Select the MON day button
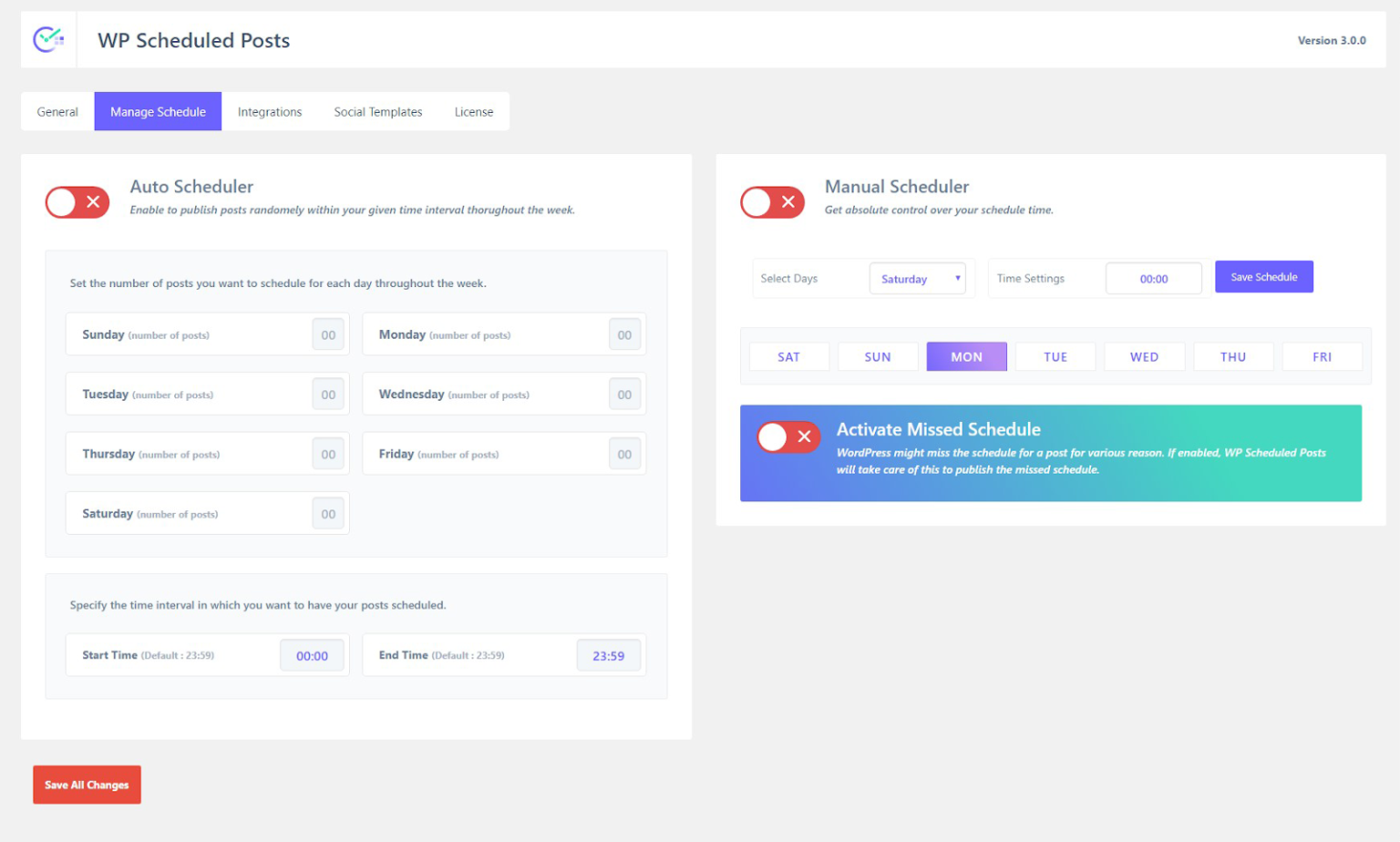Viewport: 1400px width, 842px height. coord(965,356)
